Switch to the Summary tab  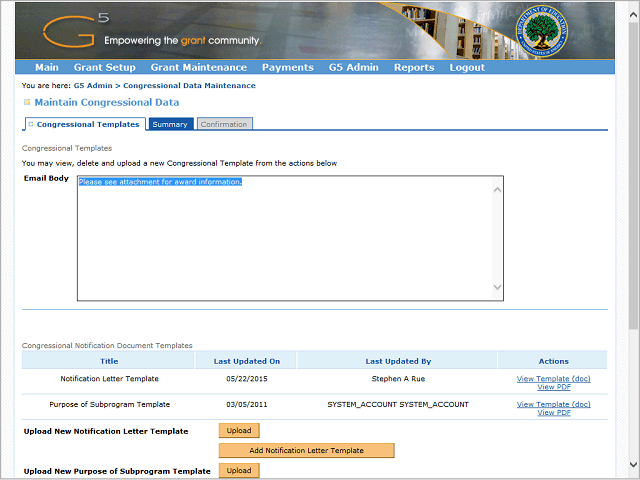point(170,124)
